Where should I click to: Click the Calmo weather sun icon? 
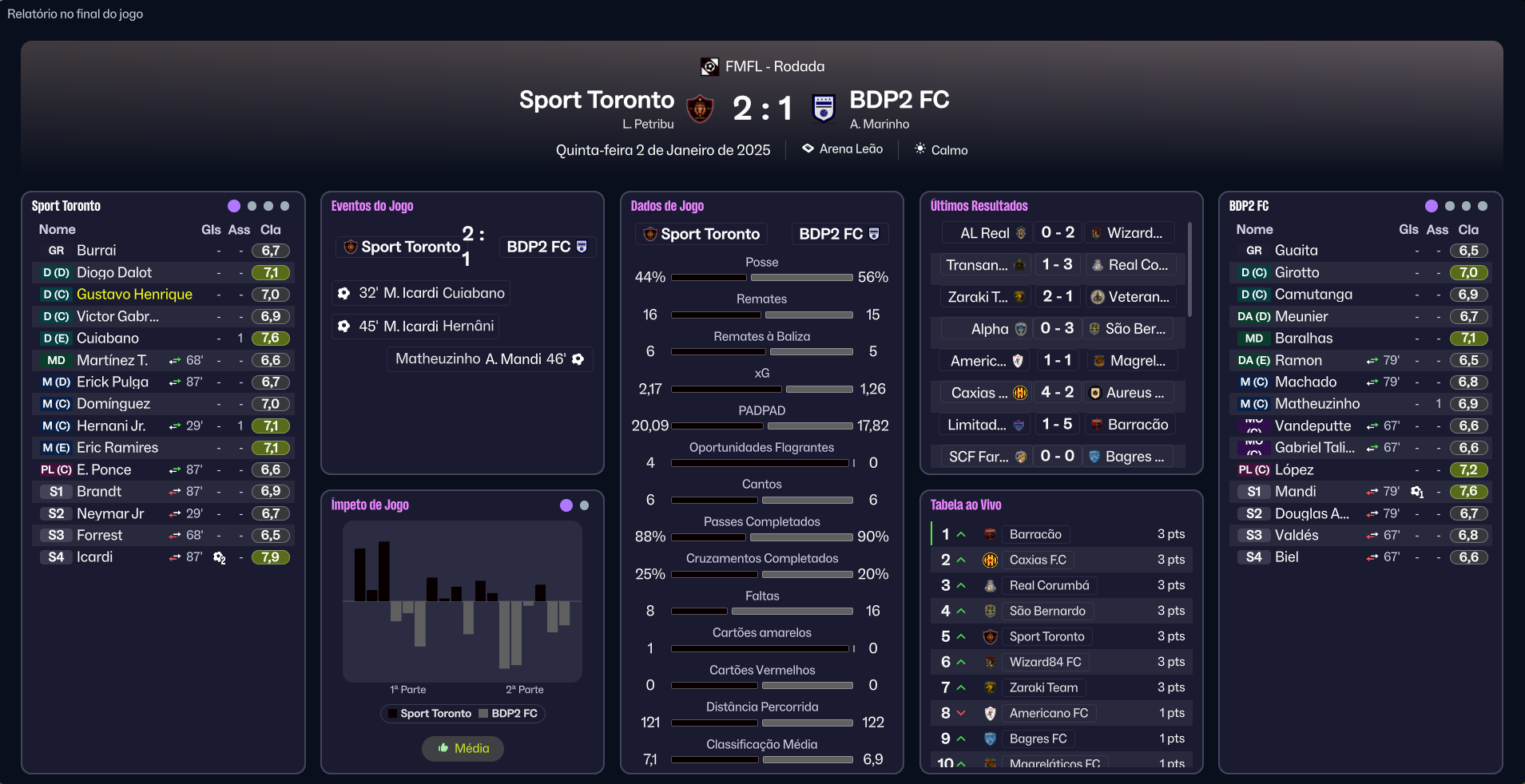click(920, 149)
